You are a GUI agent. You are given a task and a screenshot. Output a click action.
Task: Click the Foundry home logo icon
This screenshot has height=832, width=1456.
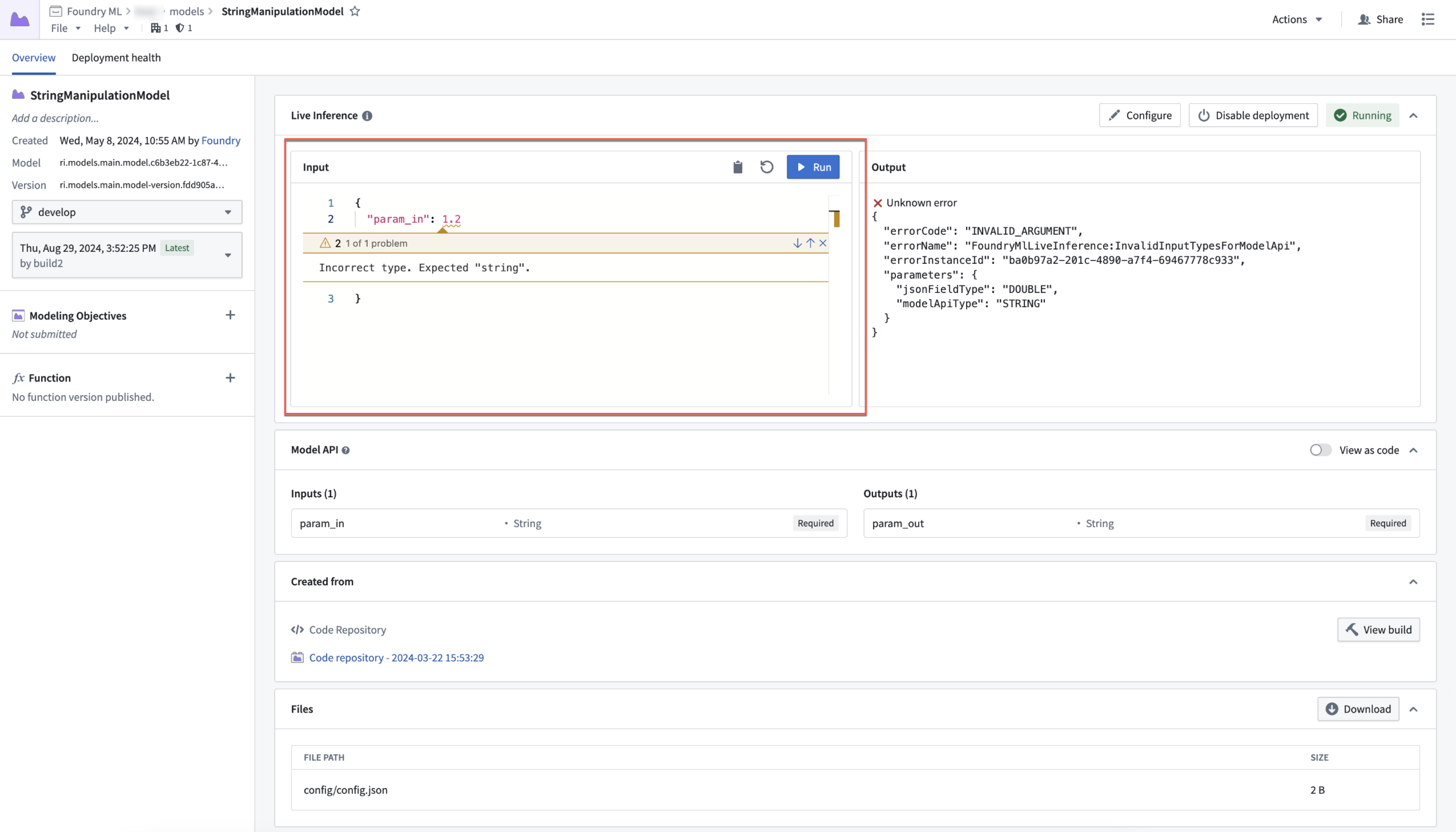point(19,19)
